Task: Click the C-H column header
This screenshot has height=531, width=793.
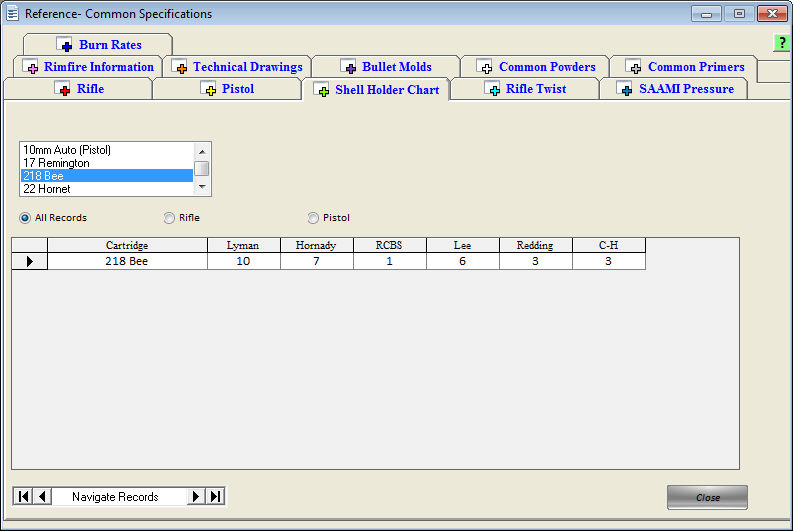Action: pyautogui.click(x=608, y=245)
